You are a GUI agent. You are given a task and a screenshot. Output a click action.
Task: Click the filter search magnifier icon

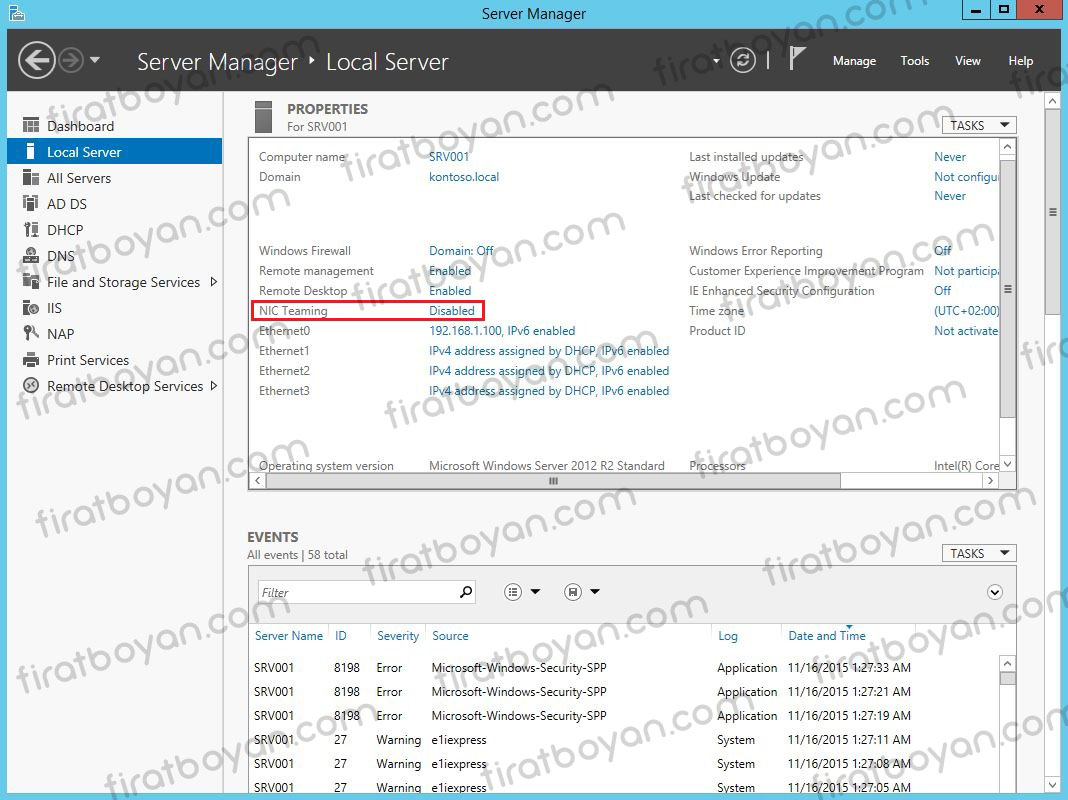[x=466, y=592]
